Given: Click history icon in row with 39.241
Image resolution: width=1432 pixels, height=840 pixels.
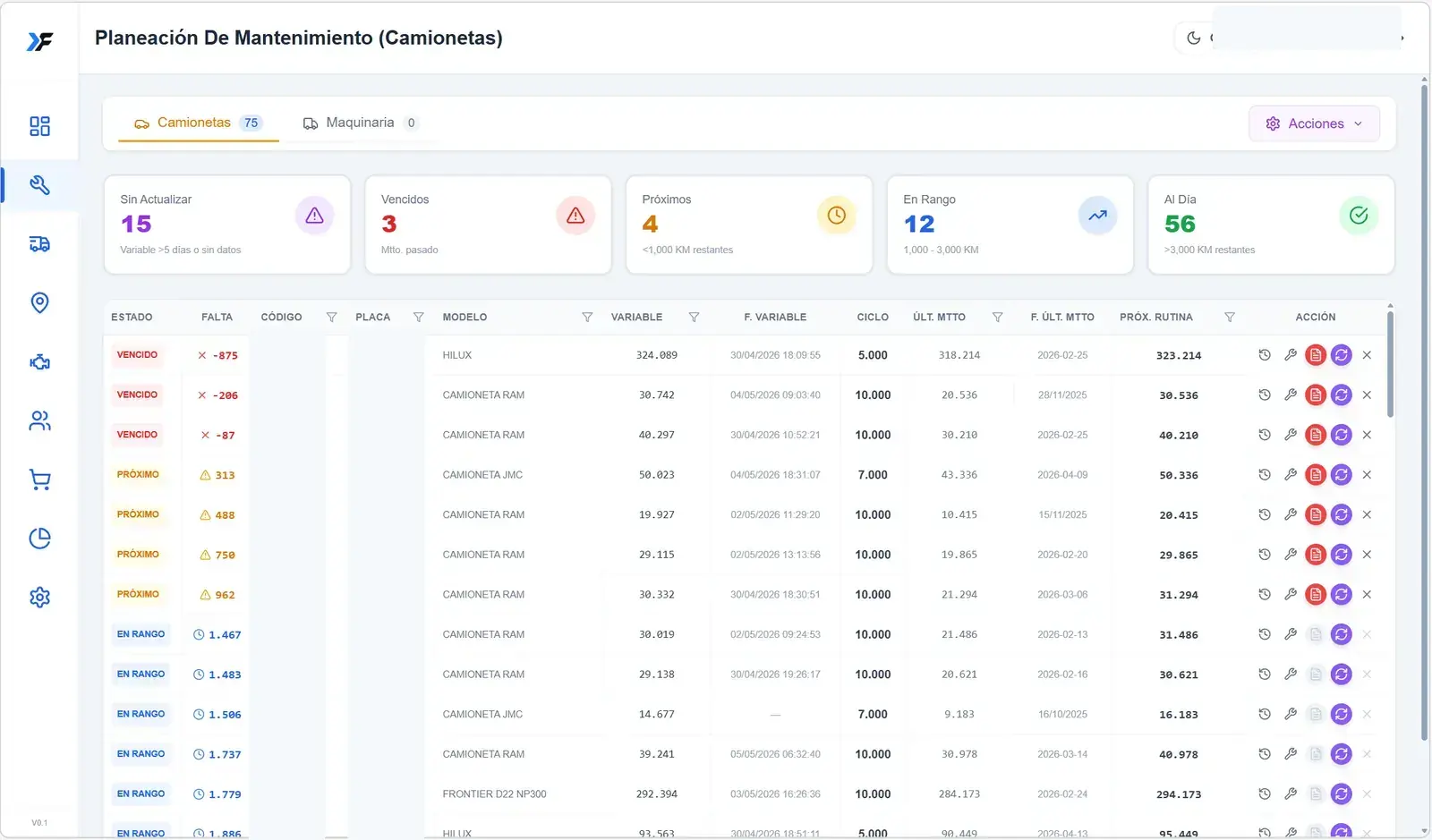Looking at the screenshot, I should pos(1265,754).
